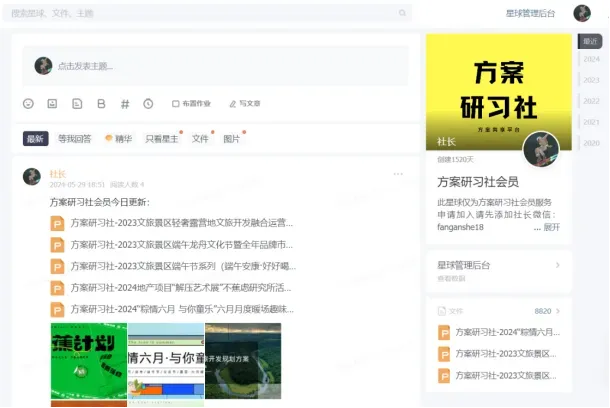Toggle bold with the B icon
This screenshot has height=408, width=610.
pyautogui.click(x=101, y=103)
